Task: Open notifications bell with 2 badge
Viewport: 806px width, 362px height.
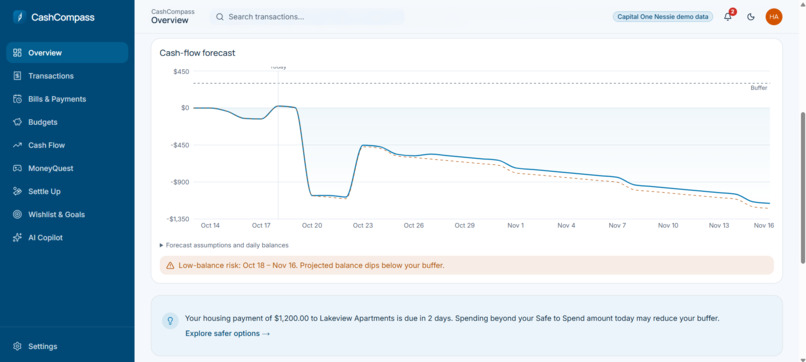Action: [x=728, y=16]
